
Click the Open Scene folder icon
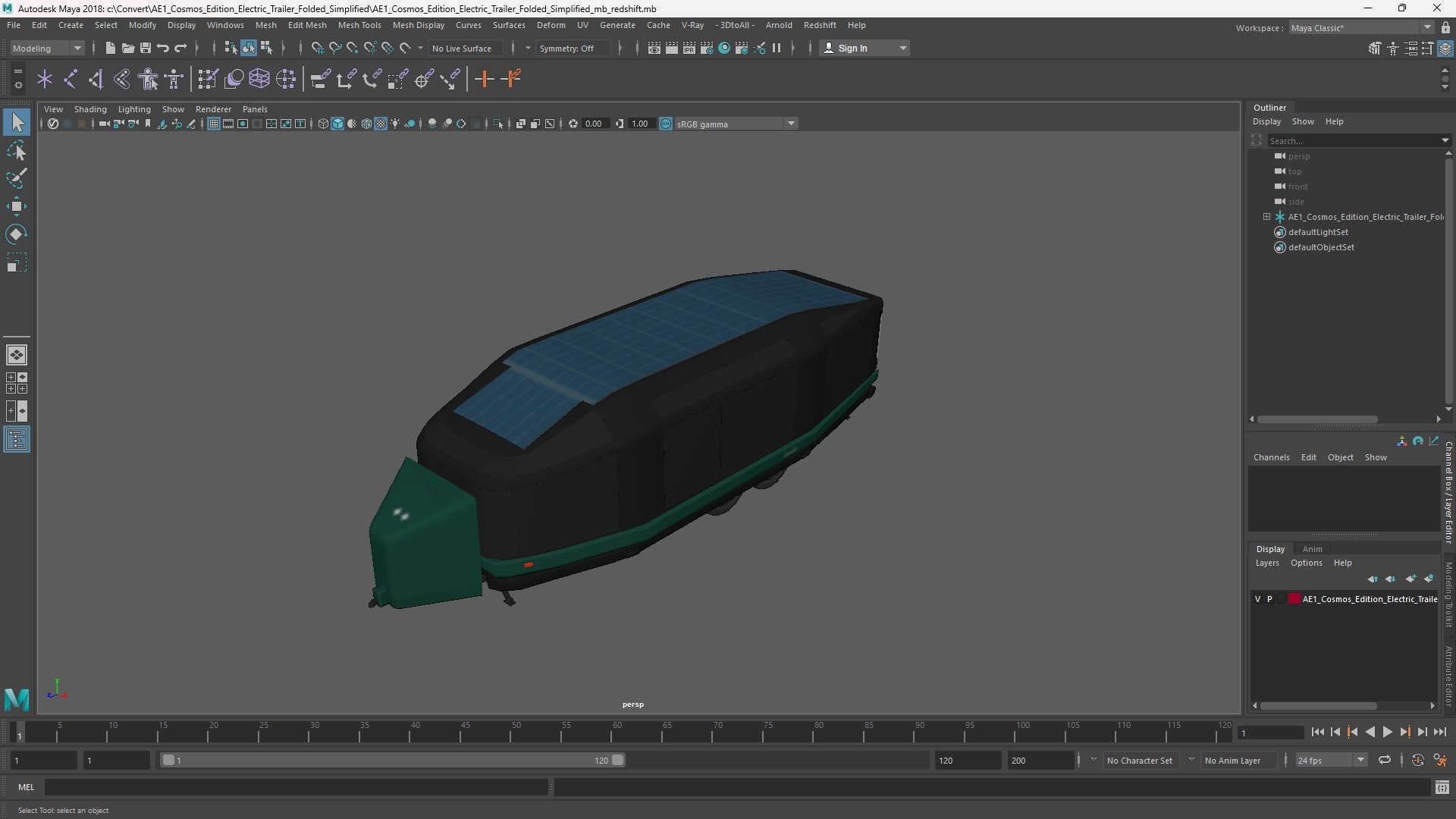click(x=127, y=48)
